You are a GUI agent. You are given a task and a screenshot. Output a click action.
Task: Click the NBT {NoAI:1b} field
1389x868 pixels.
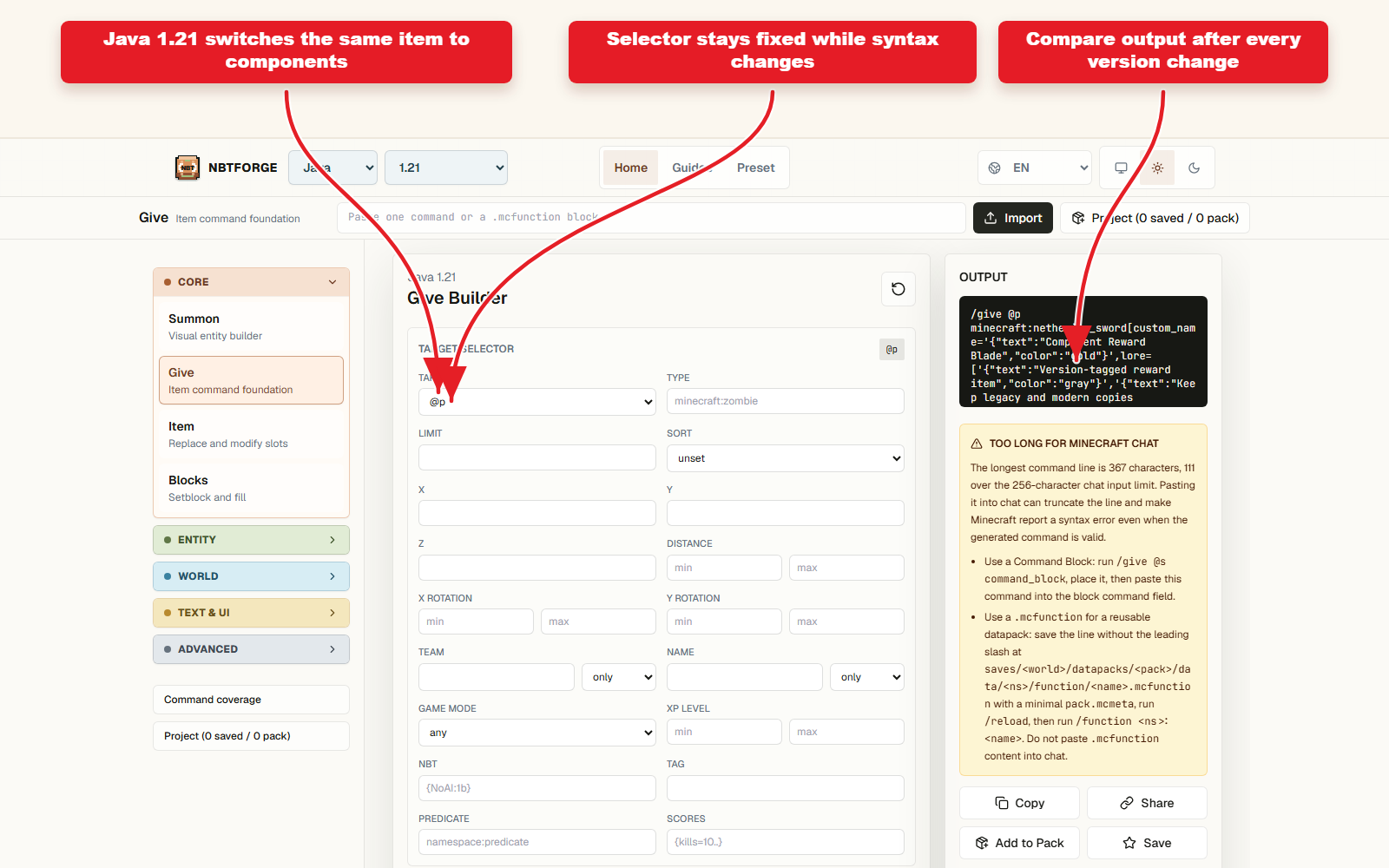pyautogui.click(x=537, y=788)
